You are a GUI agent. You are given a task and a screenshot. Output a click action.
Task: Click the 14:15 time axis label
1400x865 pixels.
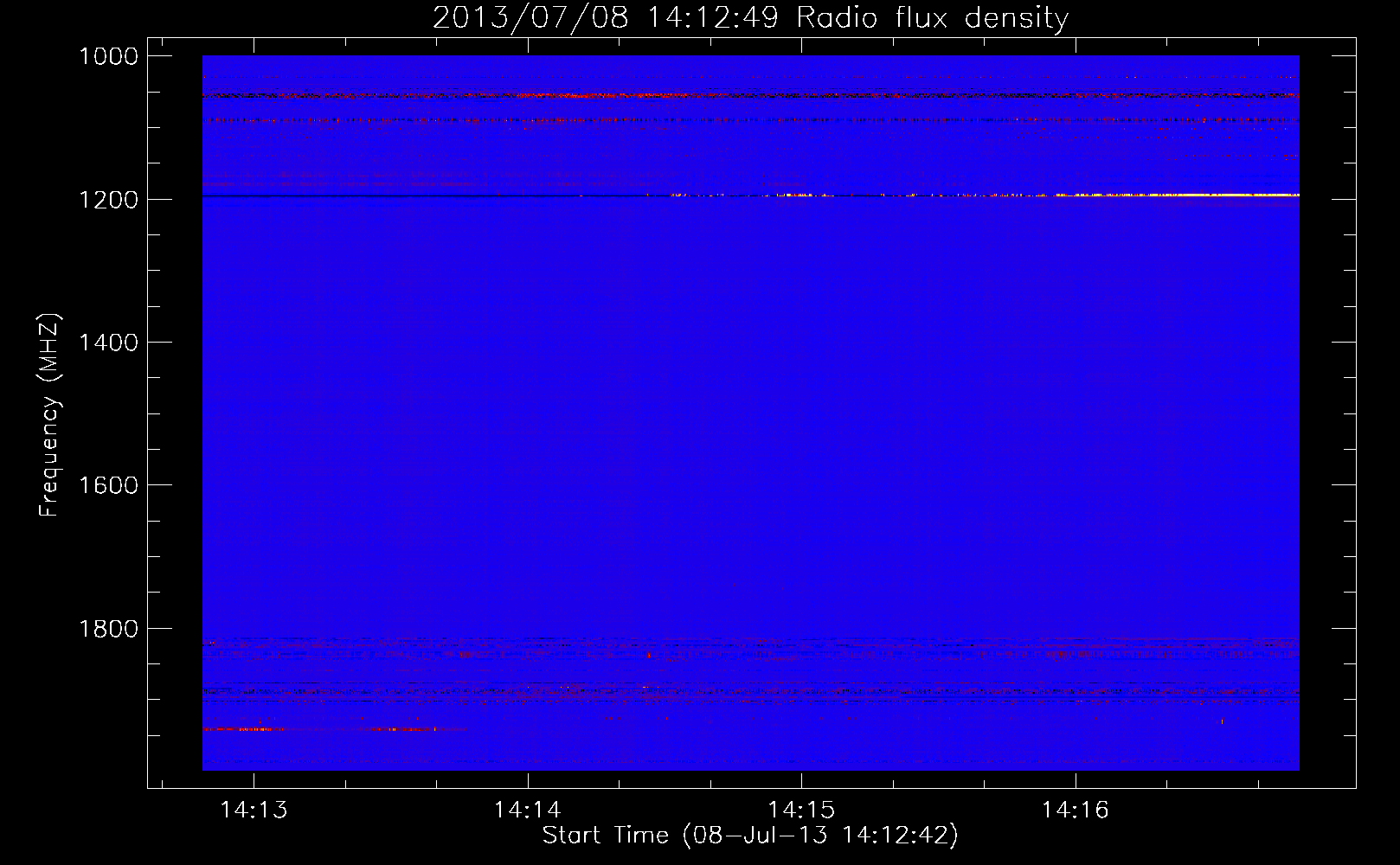tap(801, 811)
